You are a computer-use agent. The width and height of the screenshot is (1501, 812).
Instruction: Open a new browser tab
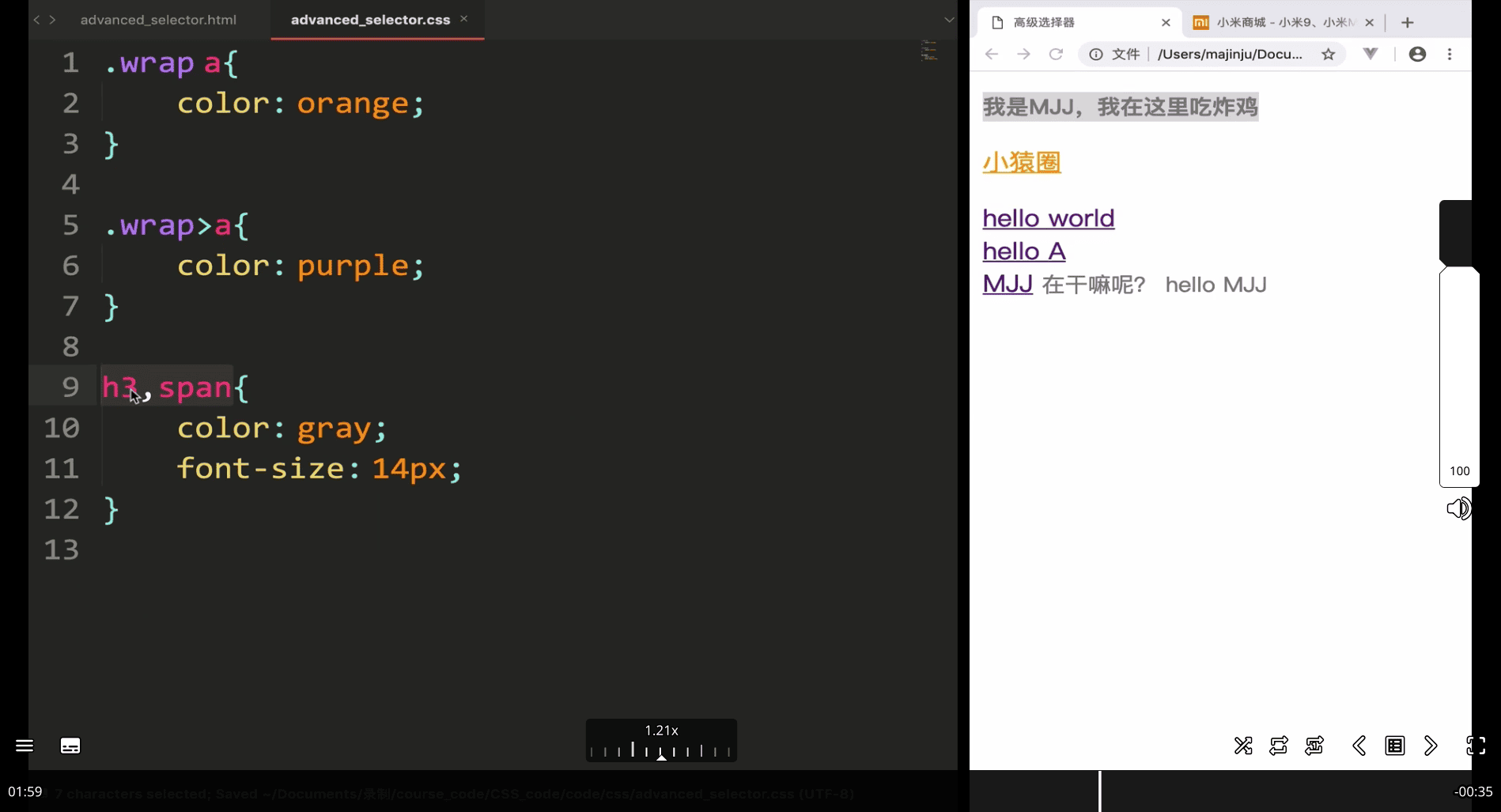click(1407, 22)
